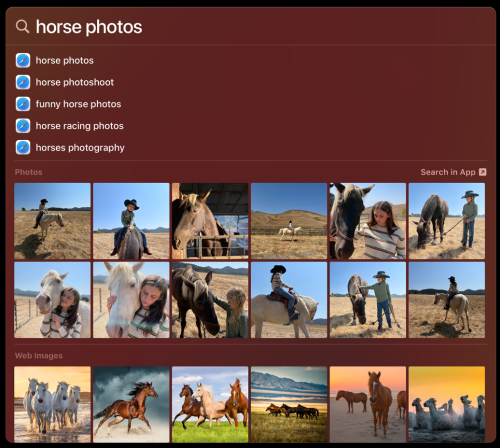500x448 pixels.
Task: Click Safari icon beside 'horses photography'
Action: click(x=23, y=147)
